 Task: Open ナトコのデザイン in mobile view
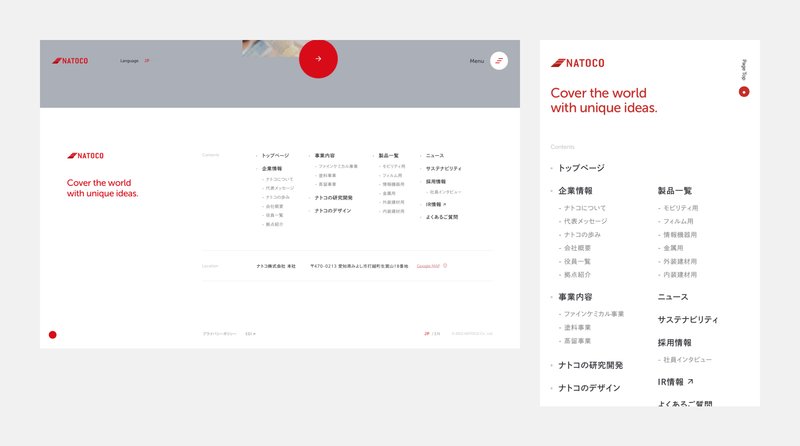point(589,388)
